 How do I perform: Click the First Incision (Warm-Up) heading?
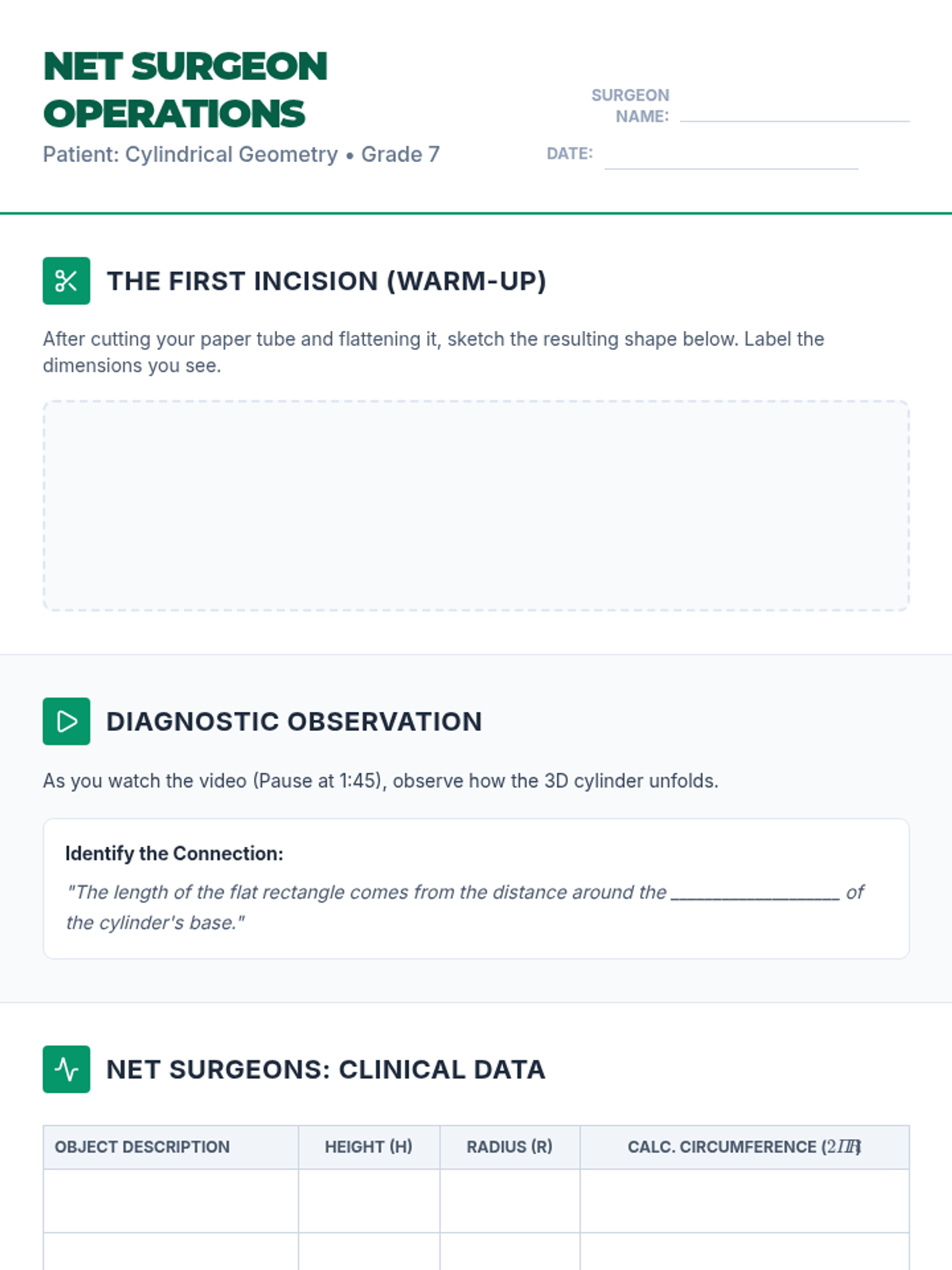point(326,281)
